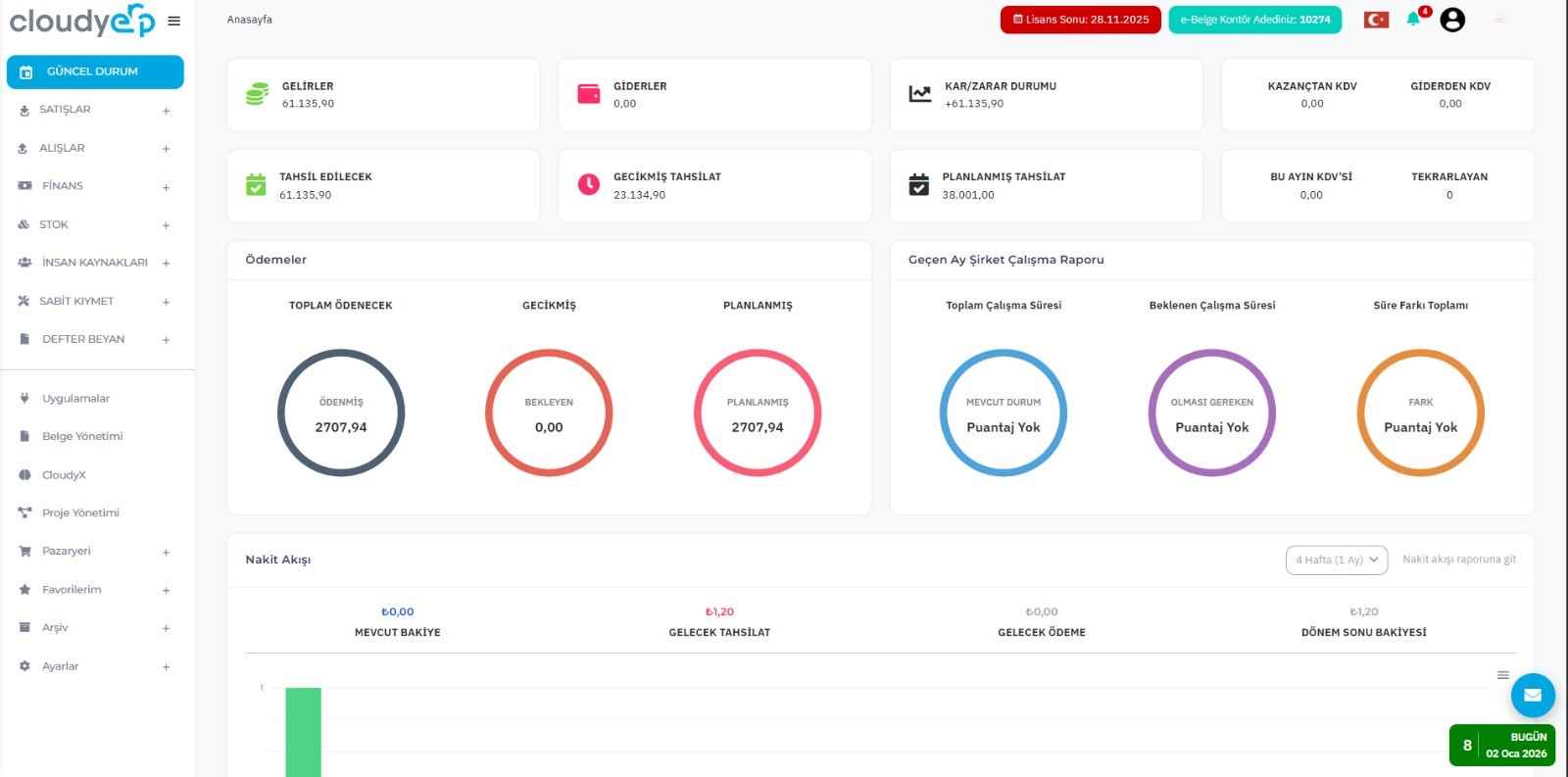Click the user profile avatar icon
The width and height of the screenshot is (1568, 777).
pos(1452,20)
